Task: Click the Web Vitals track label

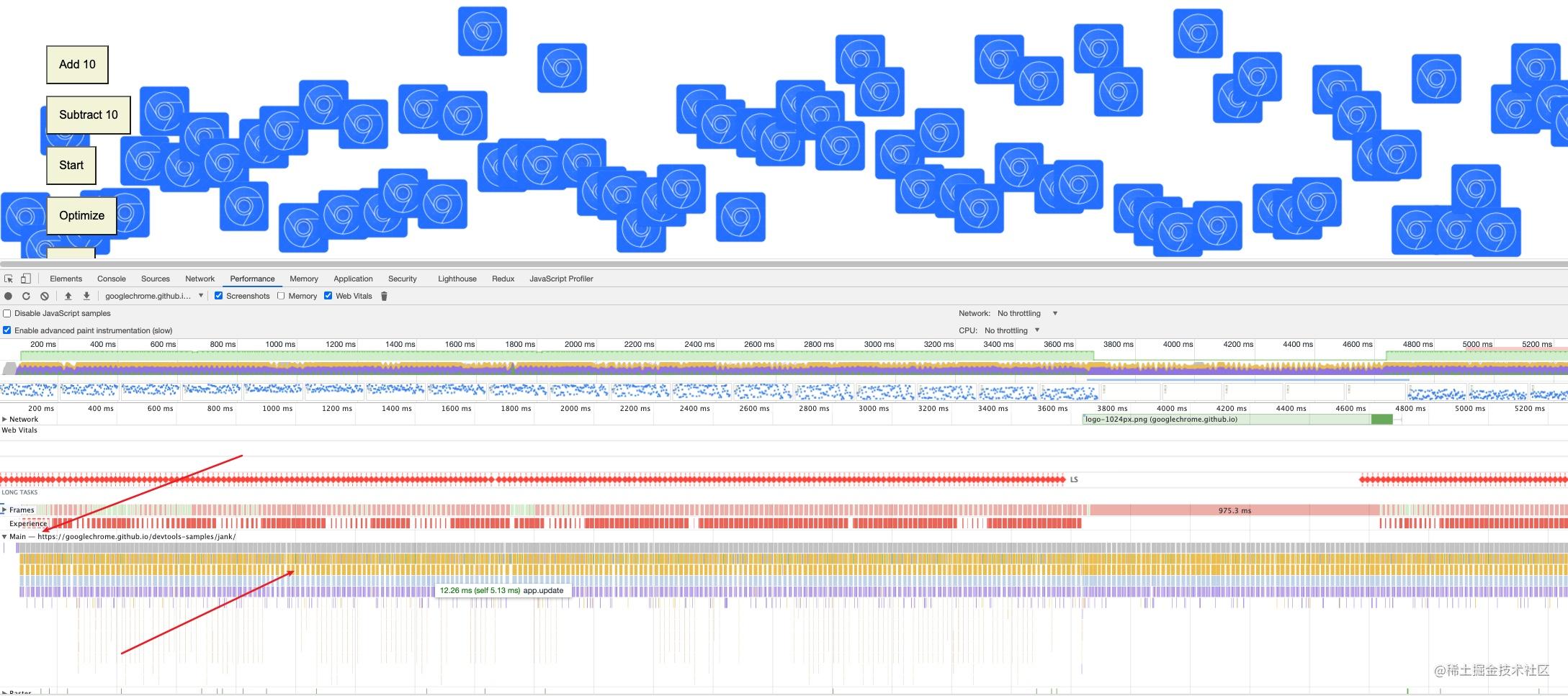Action: click(19, 430)
